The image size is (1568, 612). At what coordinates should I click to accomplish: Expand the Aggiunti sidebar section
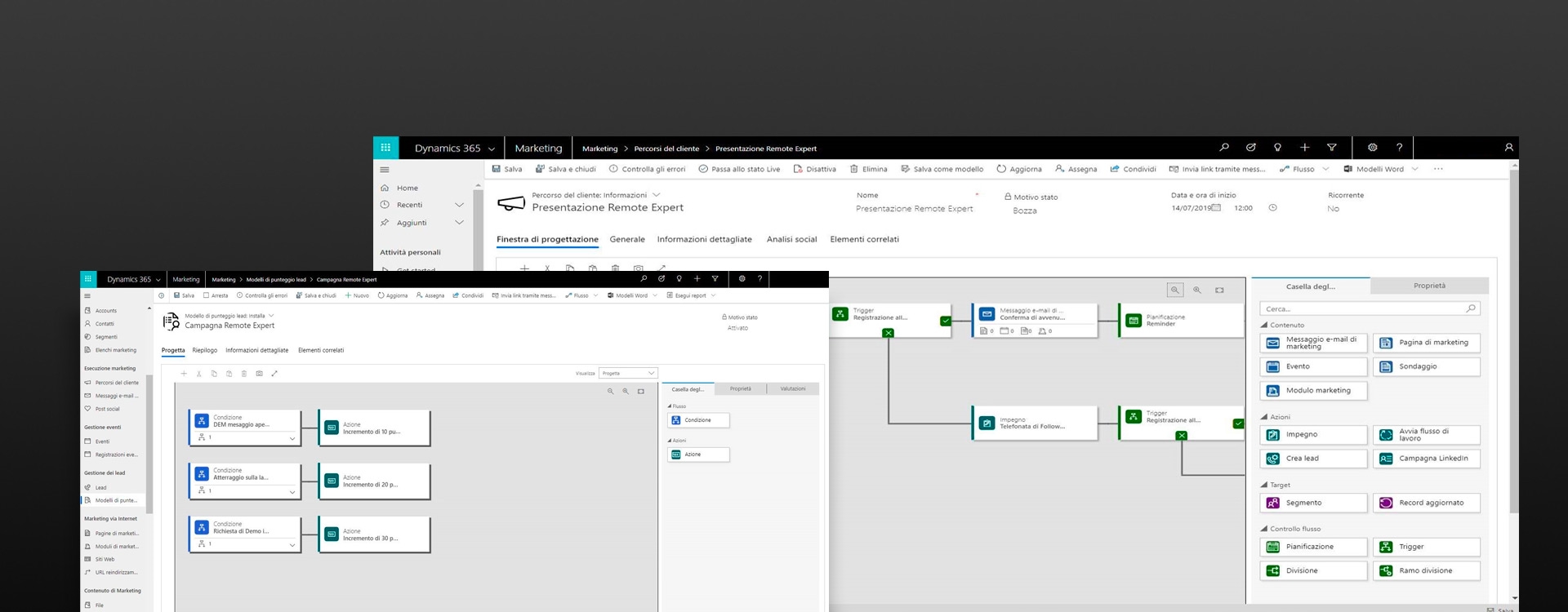click(459, 223)
